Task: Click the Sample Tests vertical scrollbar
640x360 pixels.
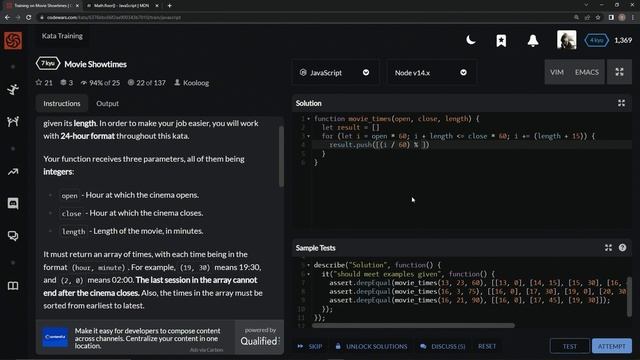Action: (x=629, y=297)
